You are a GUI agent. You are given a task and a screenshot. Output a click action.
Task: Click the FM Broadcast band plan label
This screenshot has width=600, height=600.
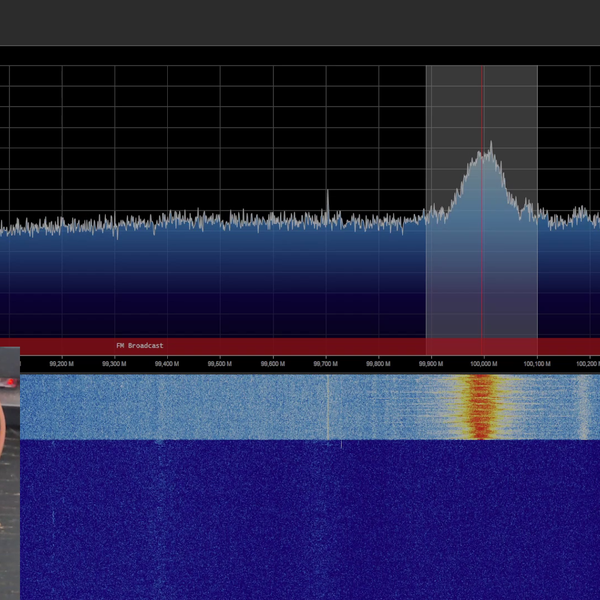tap(139, 346)
